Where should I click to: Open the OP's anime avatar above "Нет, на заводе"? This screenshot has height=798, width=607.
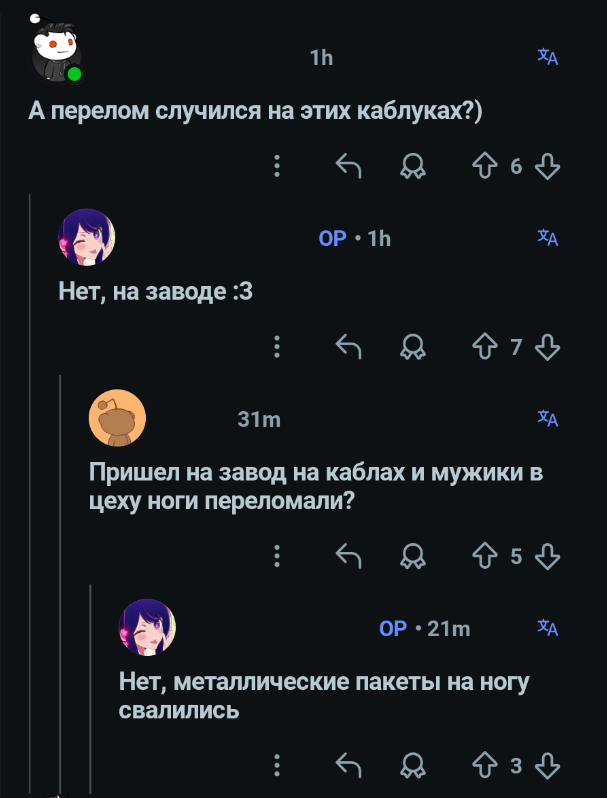pos(88,237)
